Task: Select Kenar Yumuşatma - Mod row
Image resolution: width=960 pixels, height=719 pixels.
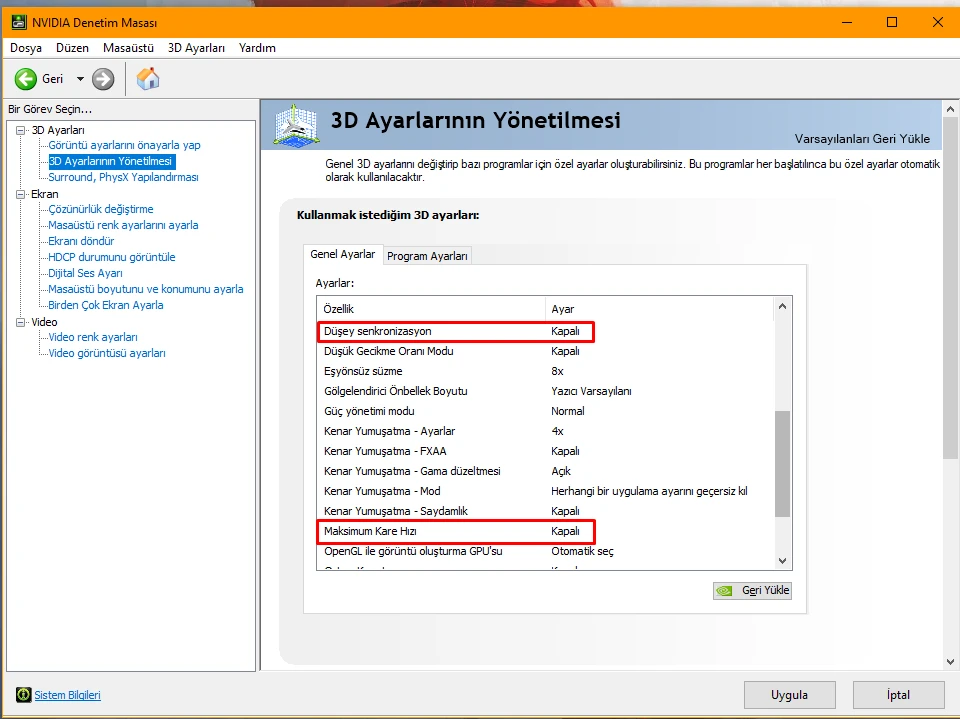Action: 546,491
